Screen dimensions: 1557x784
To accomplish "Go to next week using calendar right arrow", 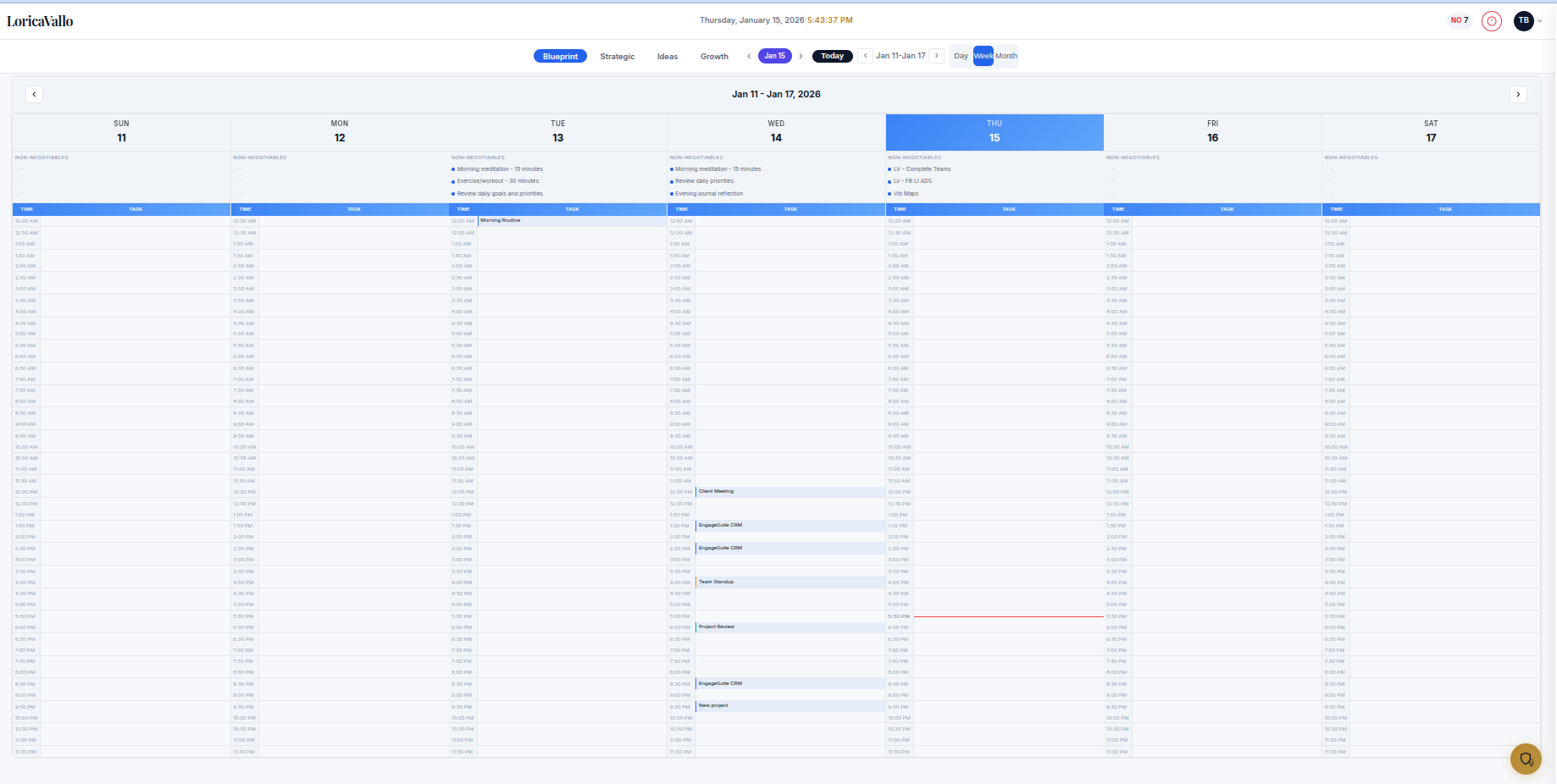I will 1518,94.
